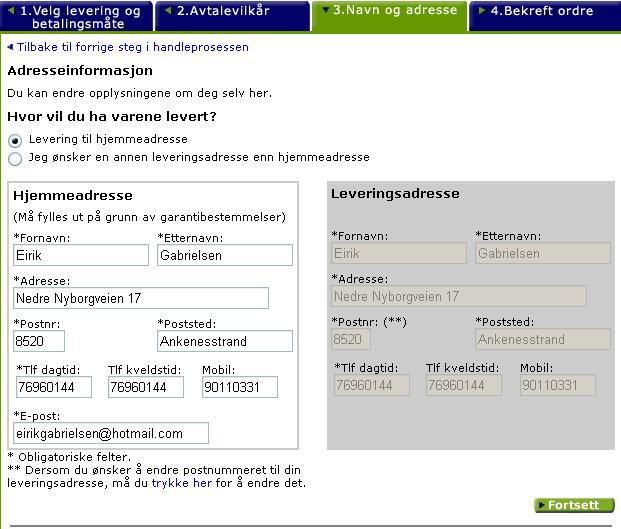Click Leveringsadresse Tlf kveldstid field
Image resolution: width=621 pixels, height=529 pixels.
[464, 385]
